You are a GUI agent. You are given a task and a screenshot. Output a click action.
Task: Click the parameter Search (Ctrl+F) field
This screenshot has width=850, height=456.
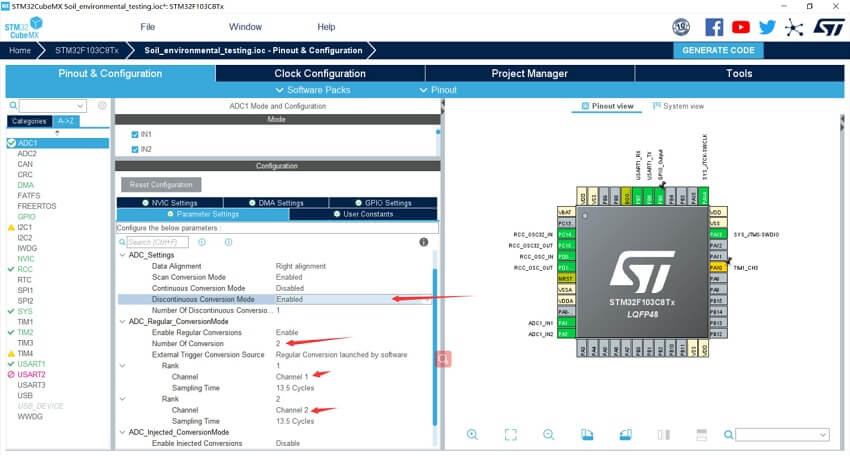tap(158, 242)
